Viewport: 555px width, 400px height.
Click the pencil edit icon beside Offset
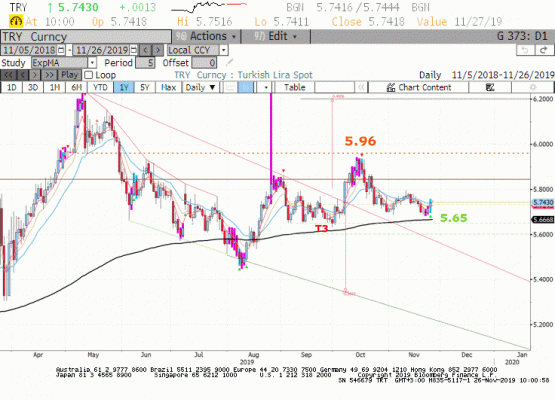coord(229,63)
